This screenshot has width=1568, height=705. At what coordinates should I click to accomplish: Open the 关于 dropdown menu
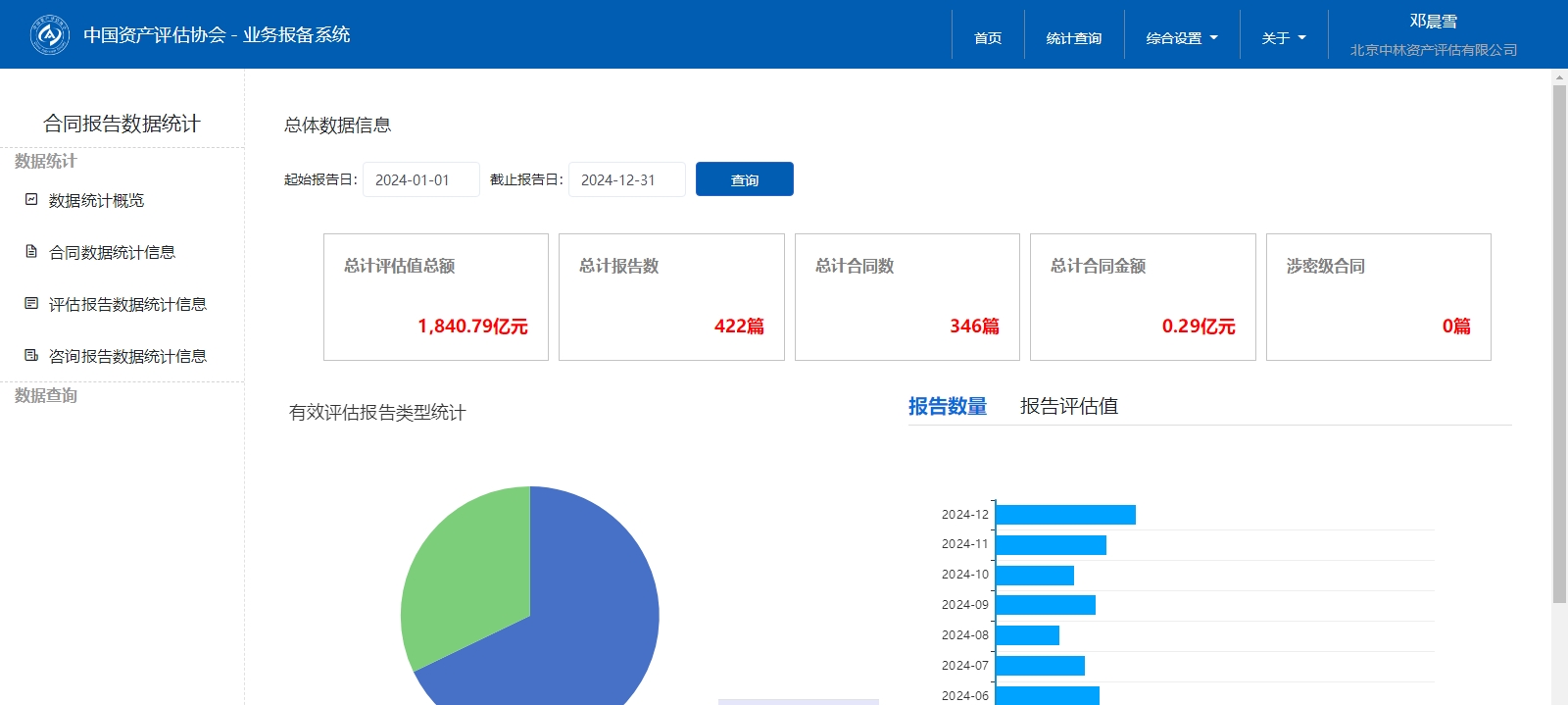coord(1283,38)
